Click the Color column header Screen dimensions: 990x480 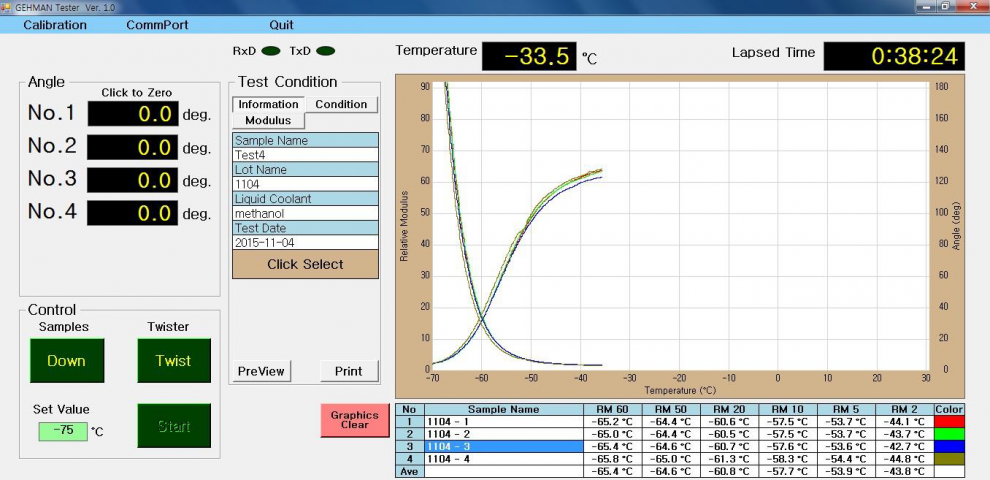click(x=950, y=409)
